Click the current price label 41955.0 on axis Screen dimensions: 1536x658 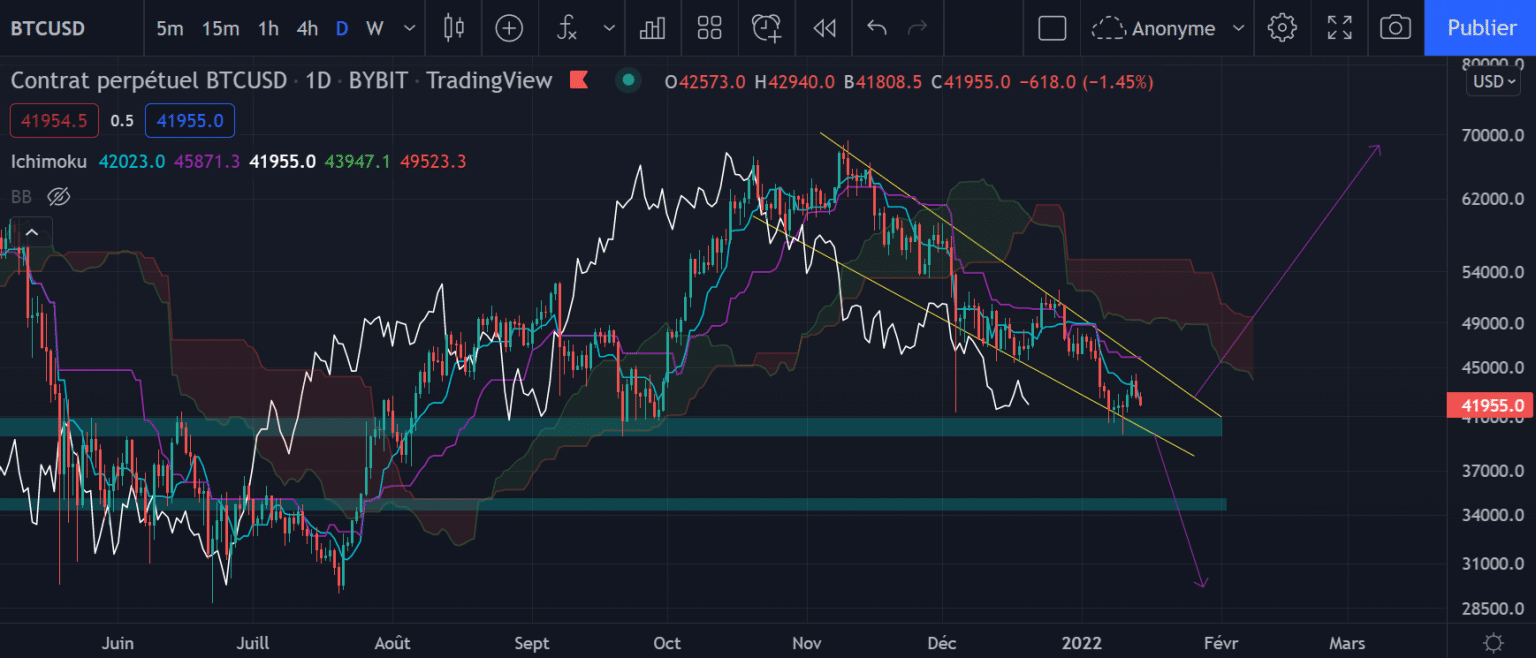click(x=1491, y=405)
